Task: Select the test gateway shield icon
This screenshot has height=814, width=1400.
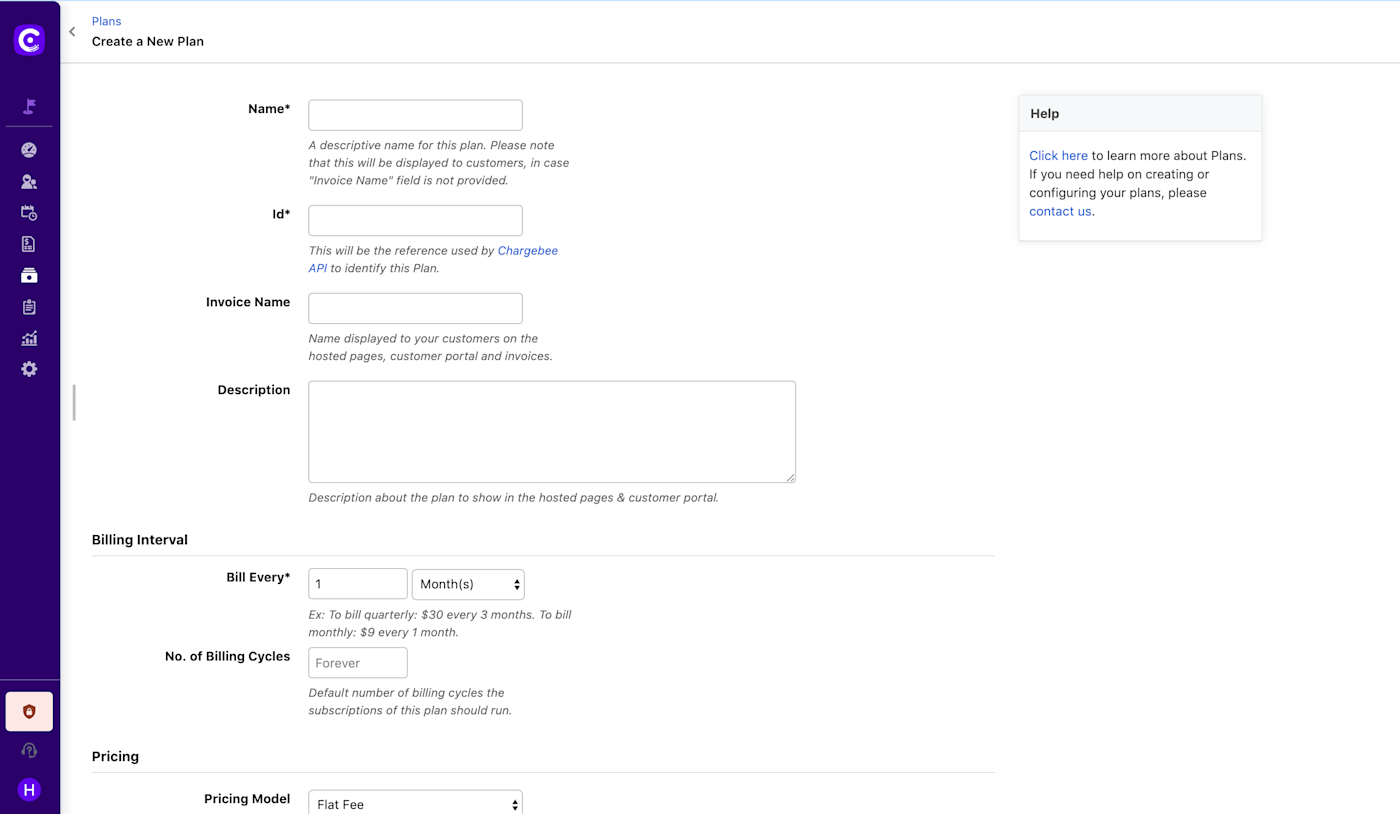Action: coord(29,711)
